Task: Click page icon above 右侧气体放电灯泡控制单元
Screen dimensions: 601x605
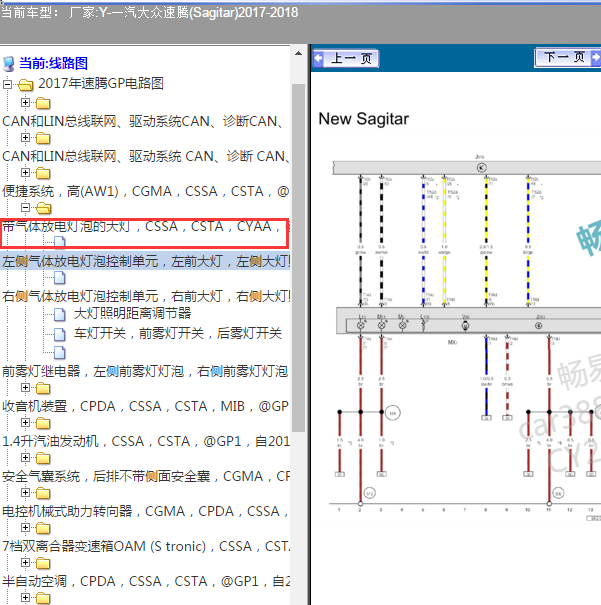Action: coord(60,277)
